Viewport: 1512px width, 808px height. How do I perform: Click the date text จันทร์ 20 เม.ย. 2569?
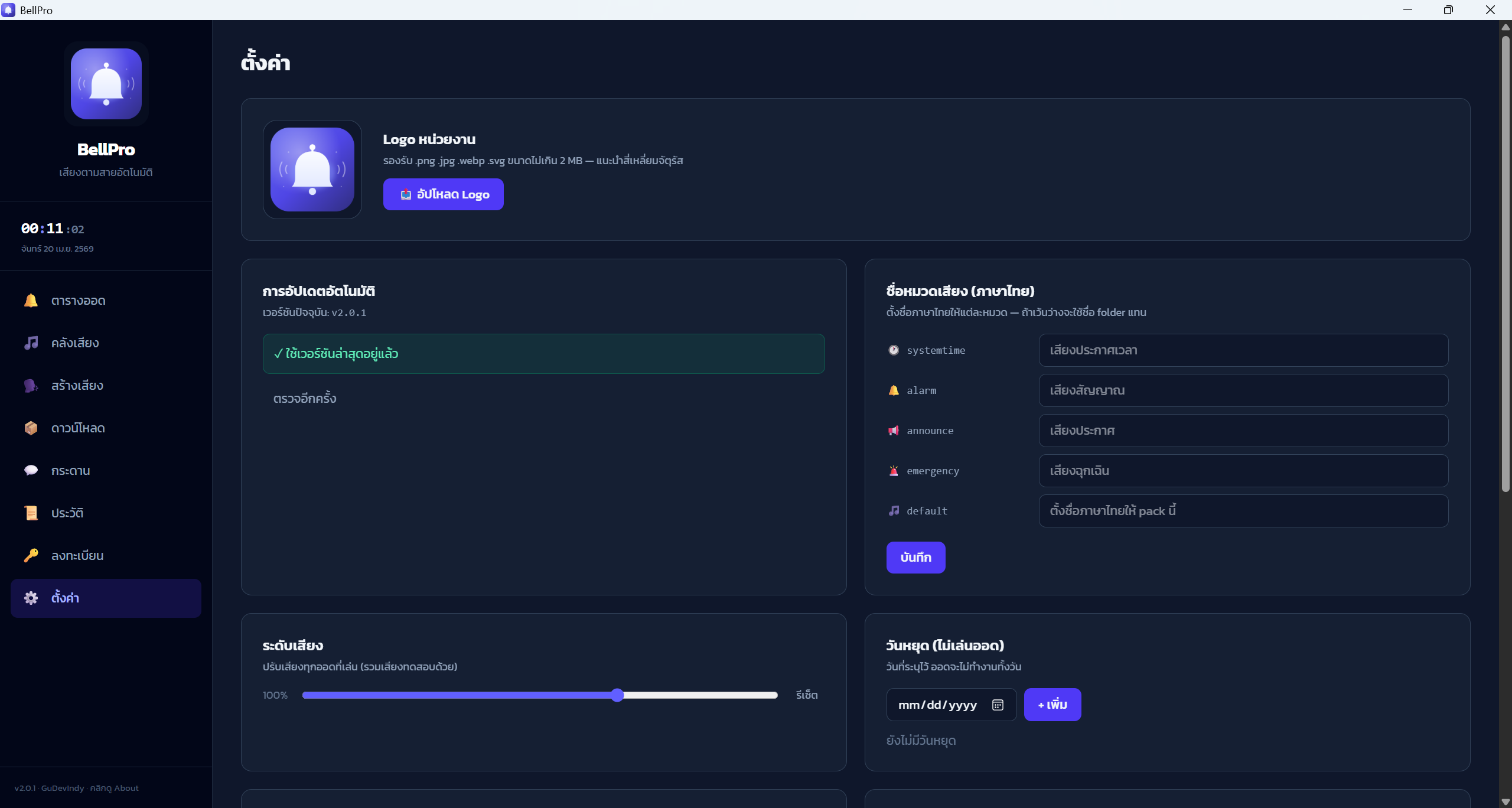coord(57,249)
